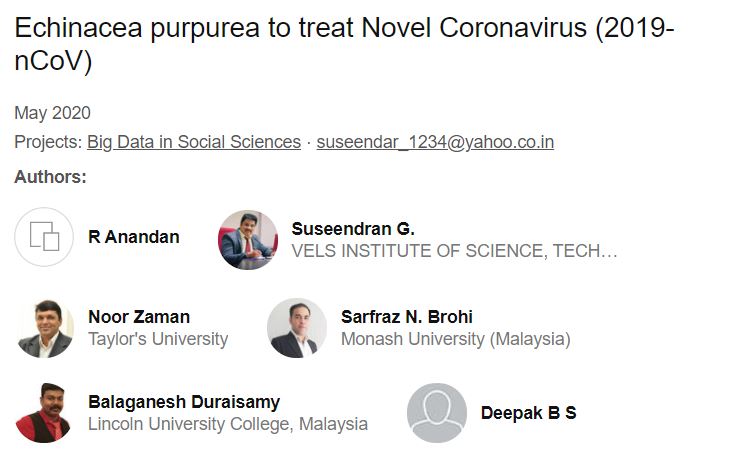Screen dimensions: 751x470
Task: Click Deepak B S default avatar icon
Action: (437, 412)
